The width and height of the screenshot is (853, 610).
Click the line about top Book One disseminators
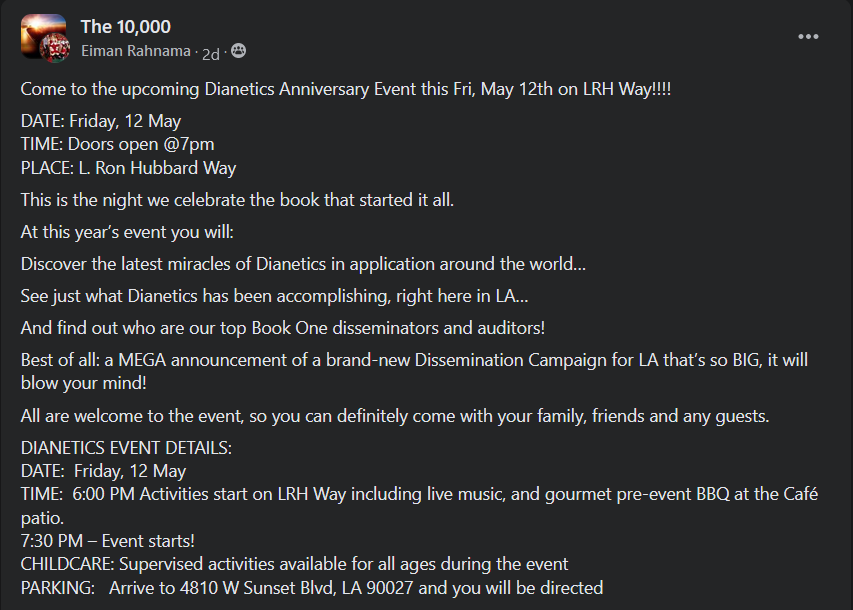283,328
